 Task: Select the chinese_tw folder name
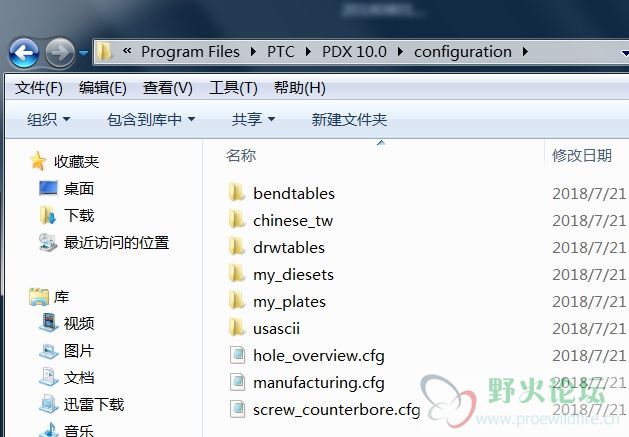[x=293, y=221]
